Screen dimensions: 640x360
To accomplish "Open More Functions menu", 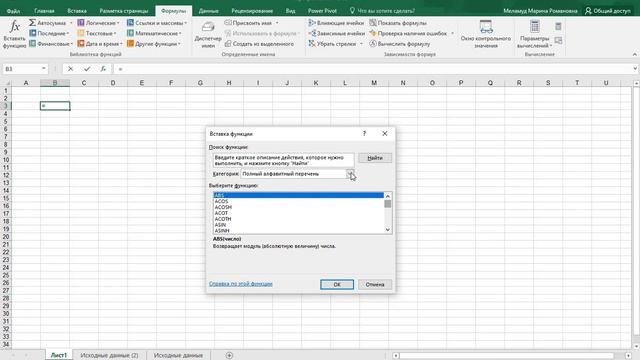I will click(x=153, y=44).
